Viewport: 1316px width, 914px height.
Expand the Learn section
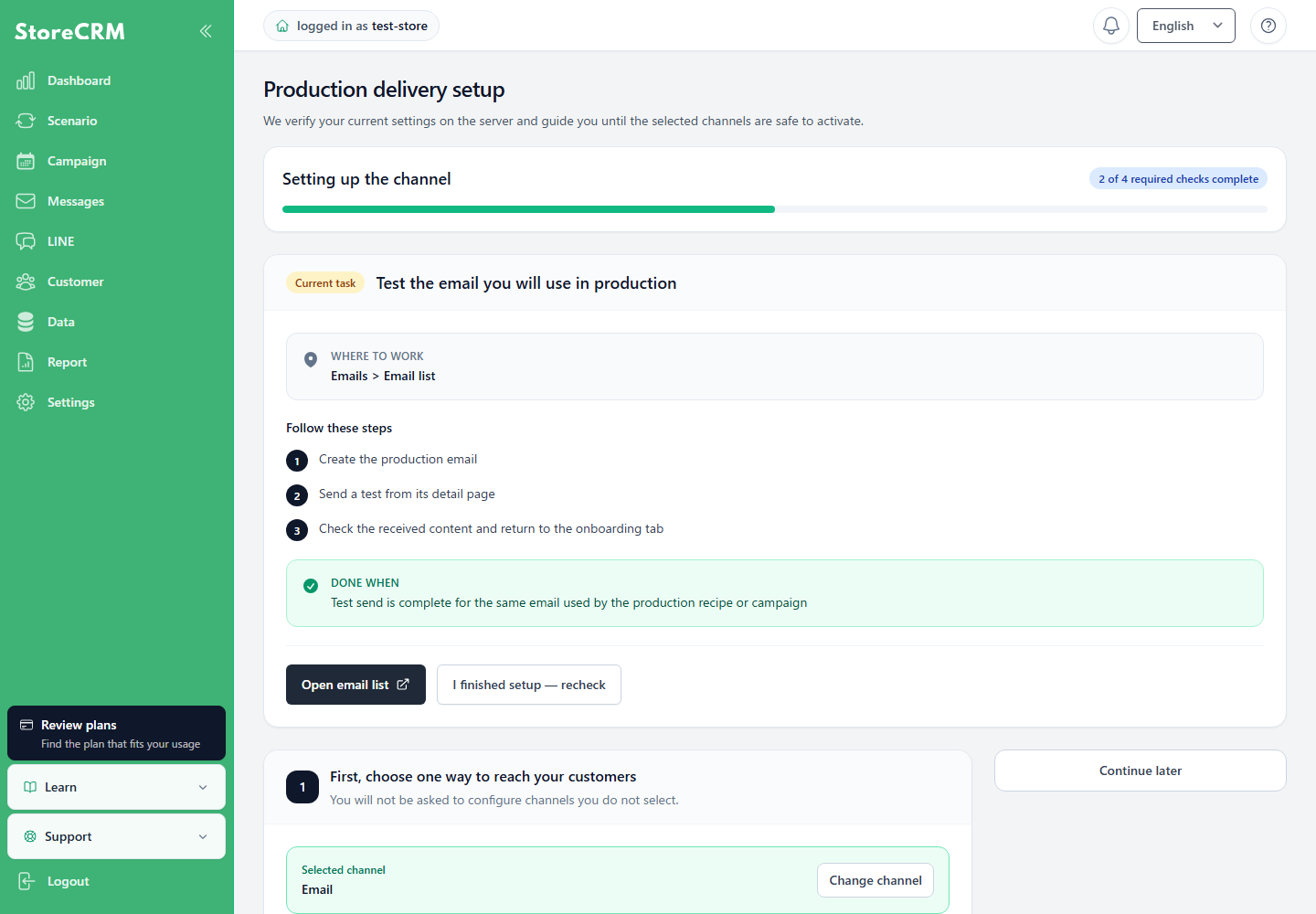click(x=116, y=787)
